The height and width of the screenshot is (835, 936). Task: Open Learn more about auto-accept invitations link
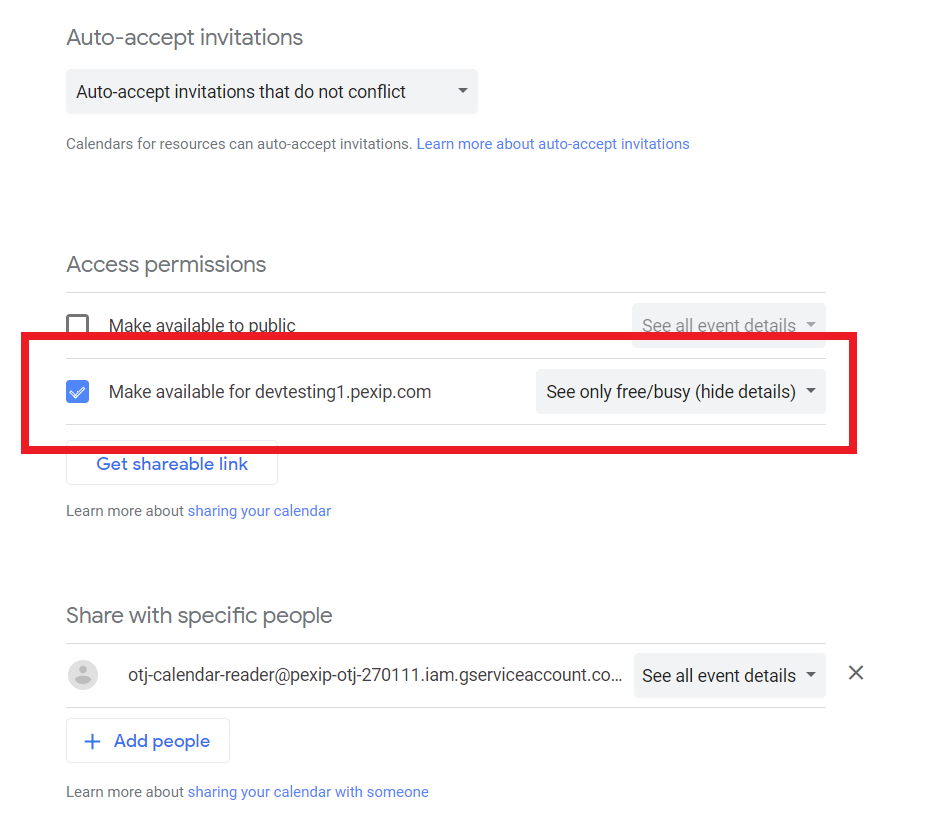click(x=553, y=144)
